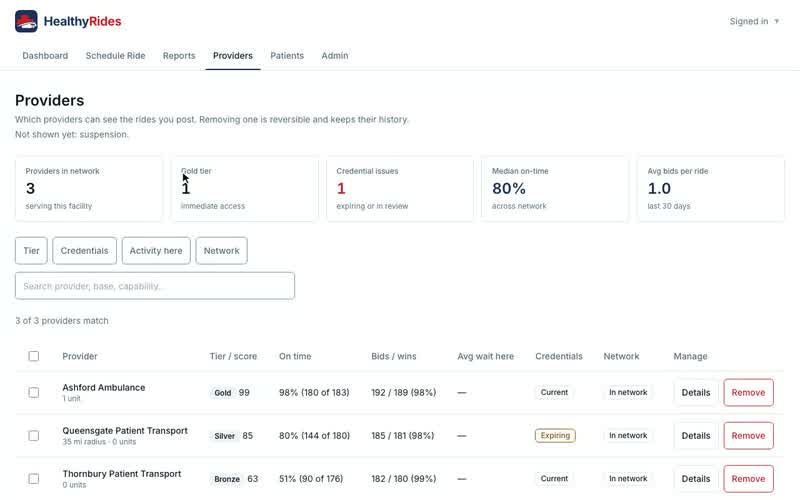Click the On time column header
The width and height of the screenshot is (800, 500).
[x=295, y=356]
